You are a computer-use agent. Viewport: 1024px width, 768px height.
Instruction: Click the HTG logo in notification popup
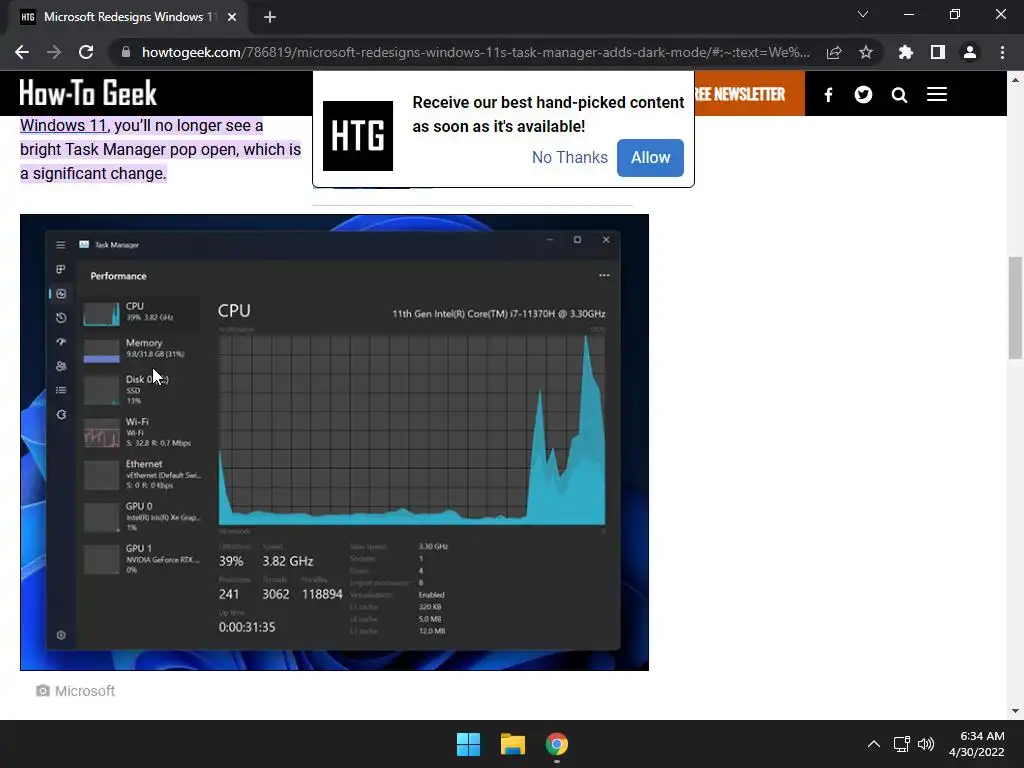tap(358, 136)
